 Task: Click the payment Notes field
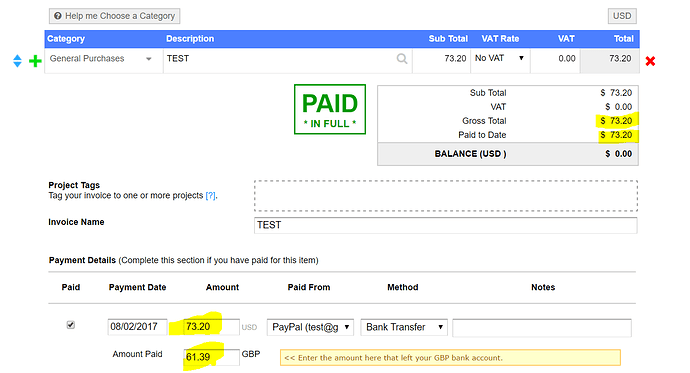tap(542, 328)
